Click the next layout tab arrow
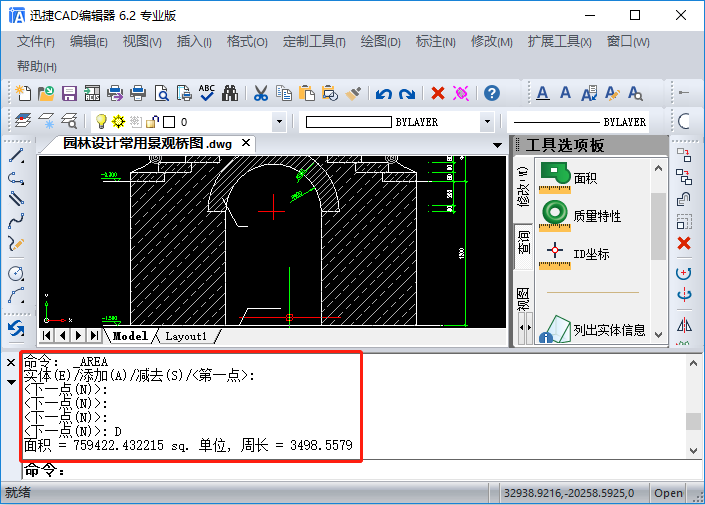Image resolution: width=705 pixels, height=505 pixels. click(78, 335)
